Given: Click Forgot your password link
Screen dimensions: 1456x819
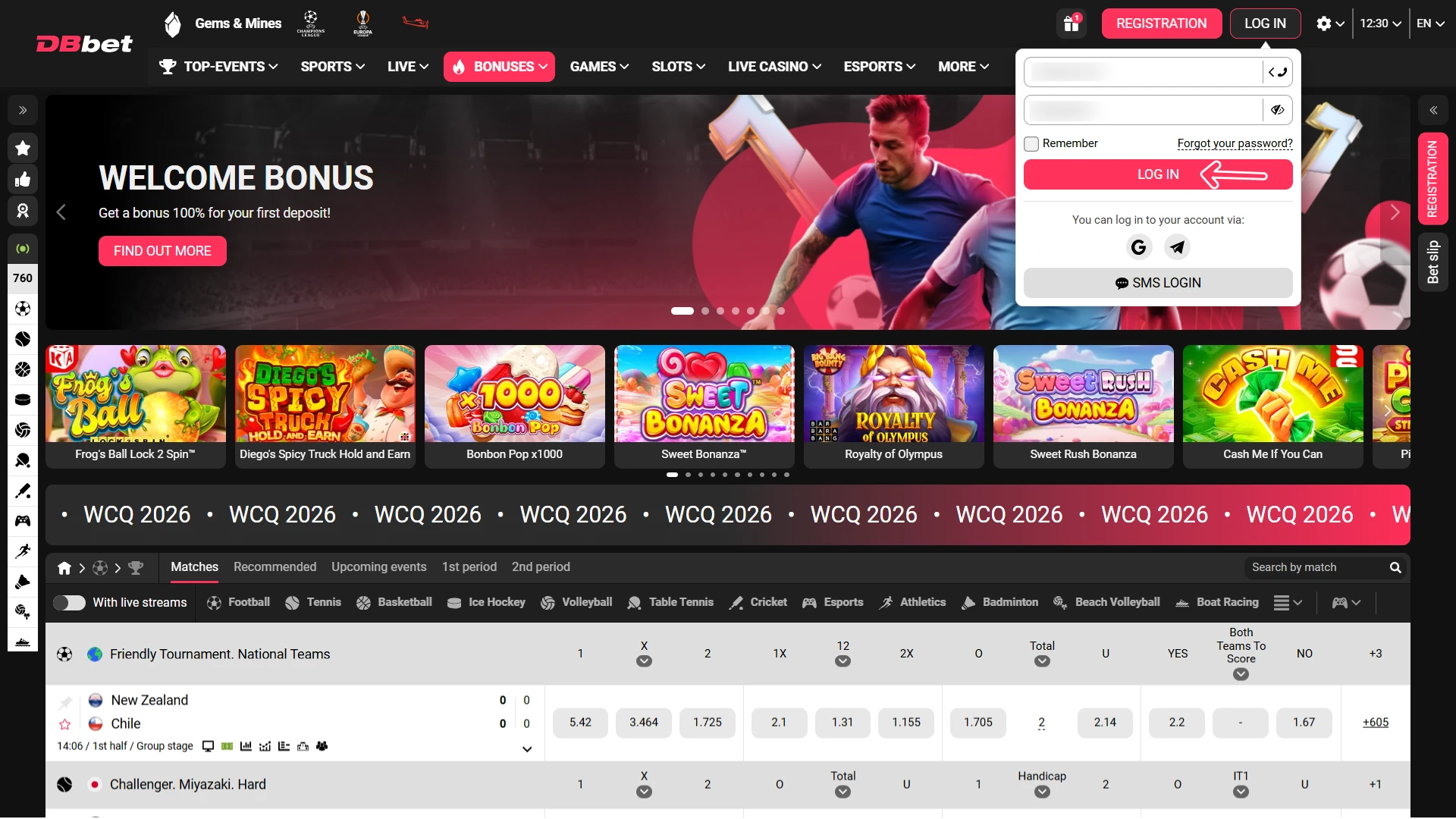Looking at the screenshot, I should coord(1235,143).
